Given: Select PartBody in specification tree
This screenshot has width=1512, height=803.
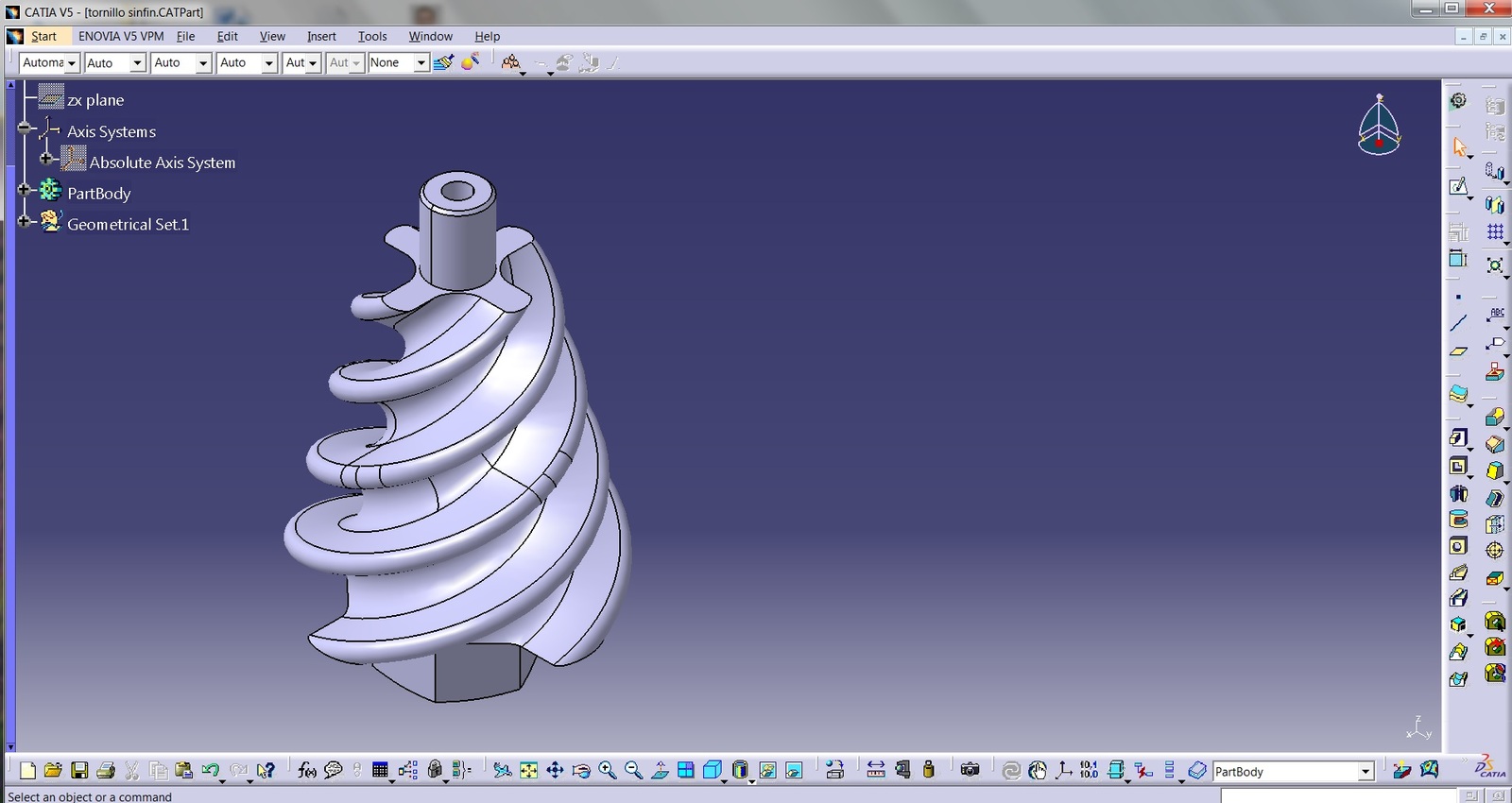Looking at the screenshot, I should tap(99, 193).
